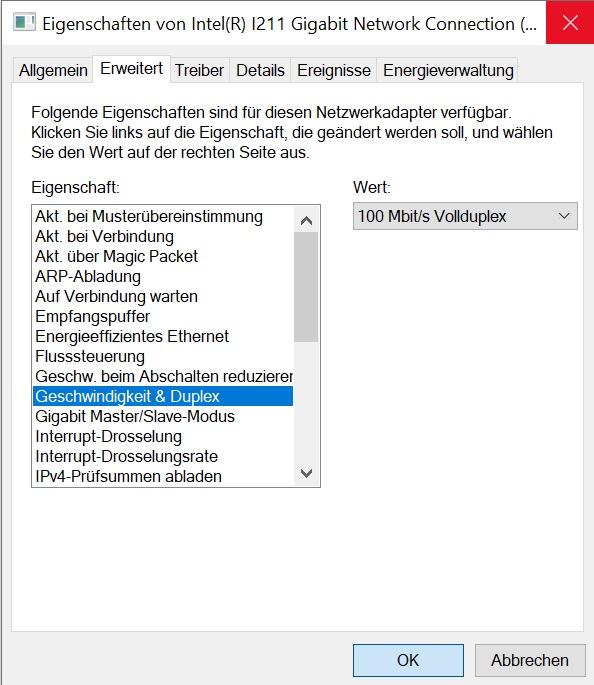Confirm changes with the OK button
Screen dimensions: 594x685
pos(408,660)
